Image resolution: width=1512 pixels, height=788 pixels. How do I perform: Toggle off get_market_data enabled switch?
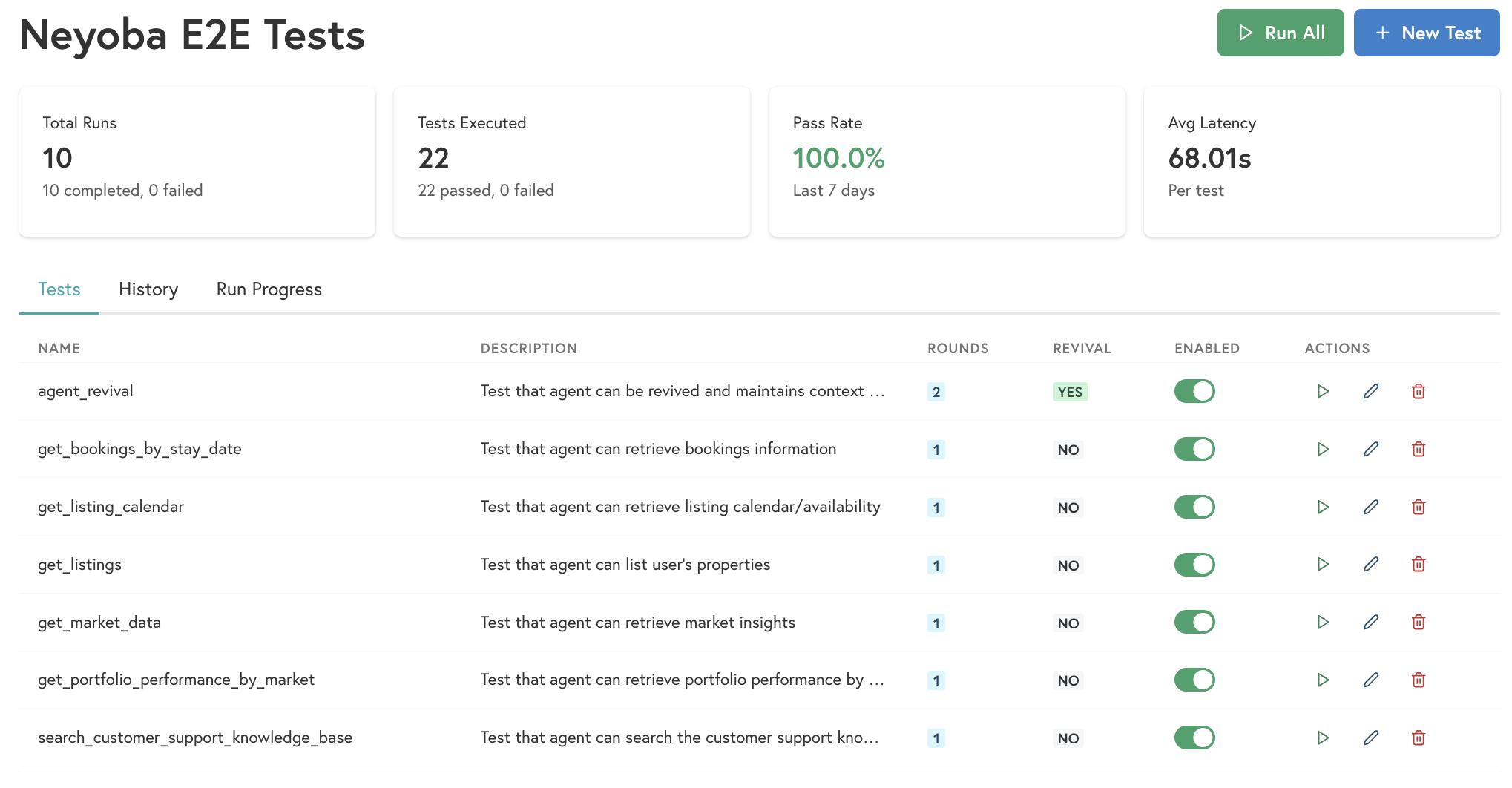[1194, 623]
